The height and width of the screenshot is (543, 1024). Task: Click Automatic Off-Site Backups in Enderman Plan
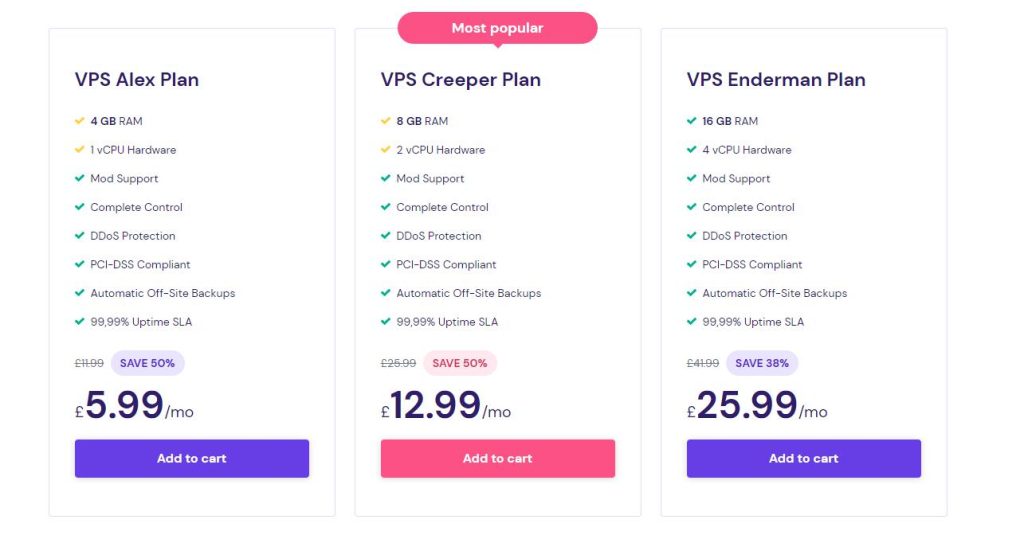pos(775,293)
